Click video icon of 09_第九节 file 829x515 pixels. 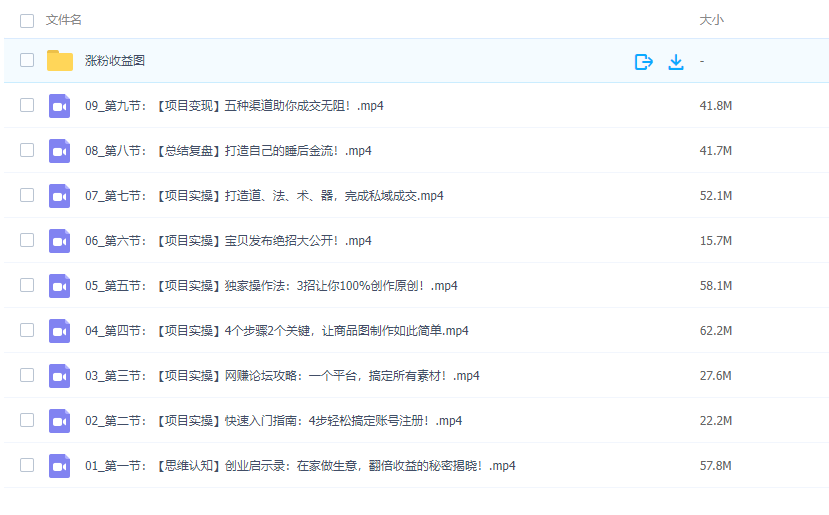click(x=60, y=106)
